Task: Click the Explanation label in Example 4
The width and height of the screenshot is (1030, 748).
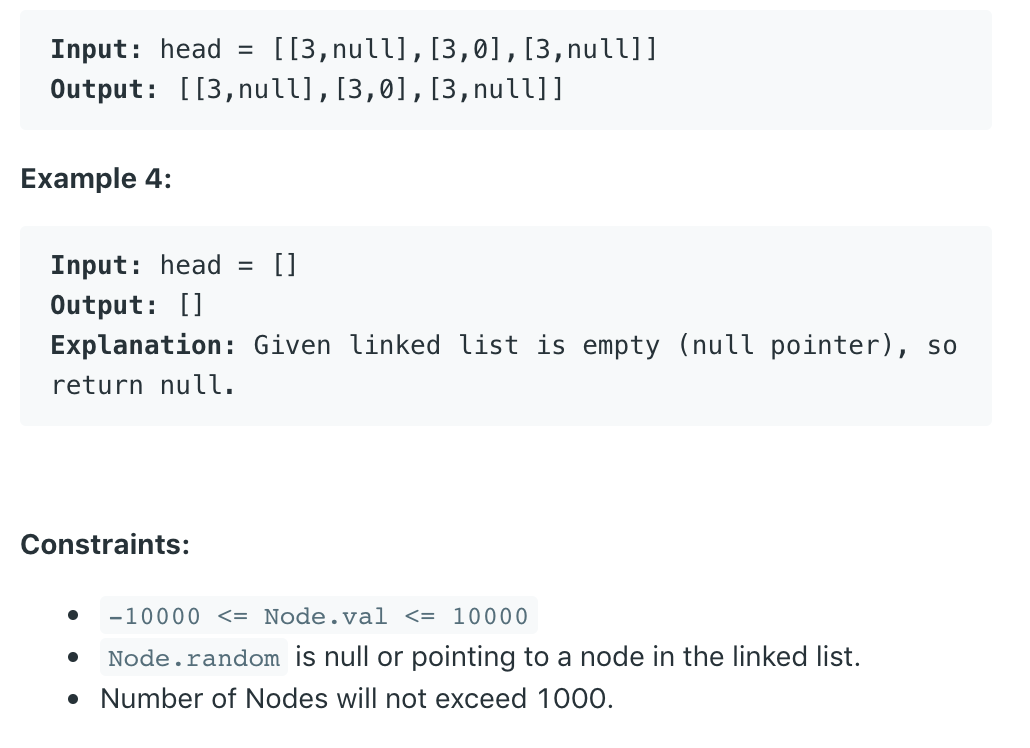Action: [x=143, y=346]
